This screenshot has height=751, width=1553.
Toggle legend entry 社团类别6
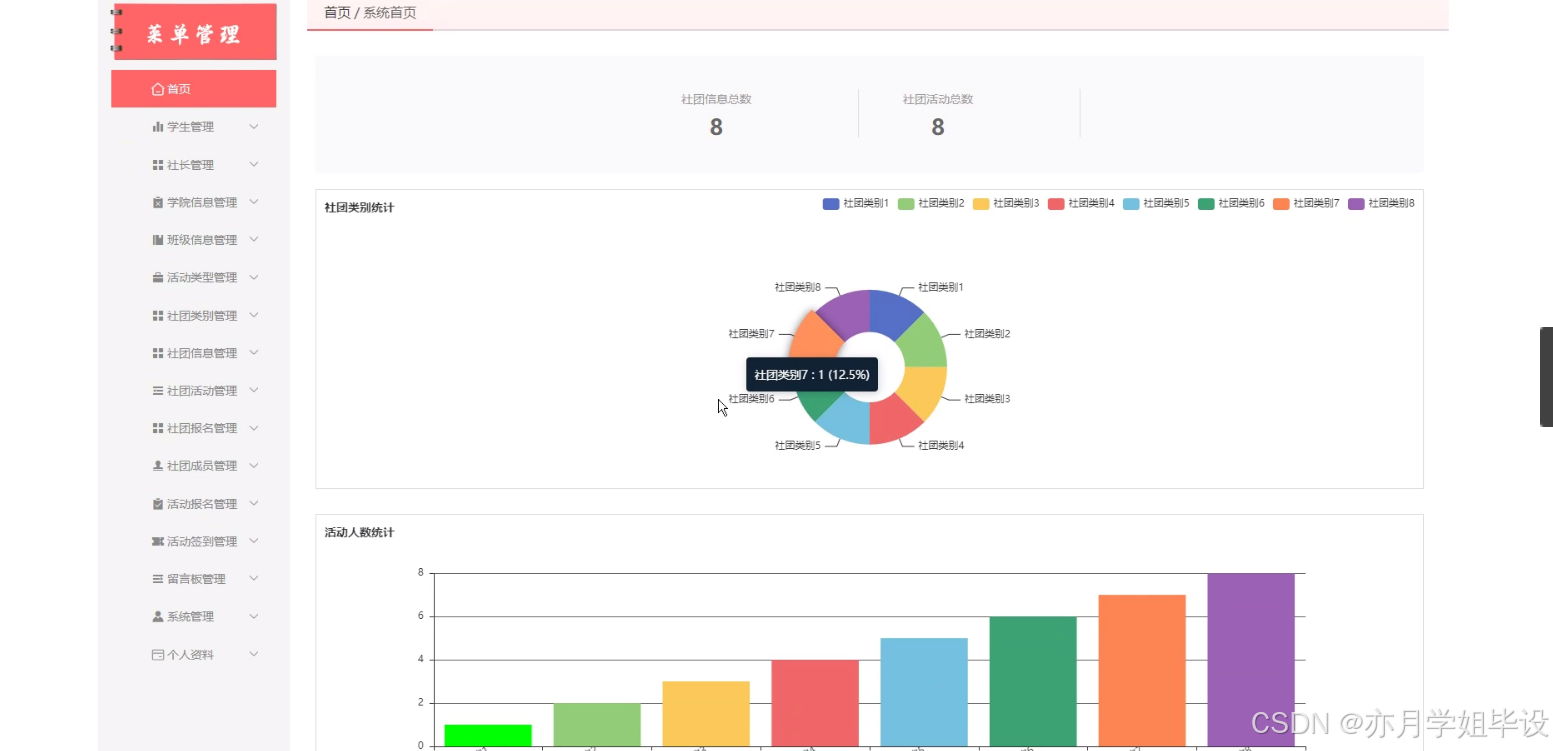(1231, 203)
